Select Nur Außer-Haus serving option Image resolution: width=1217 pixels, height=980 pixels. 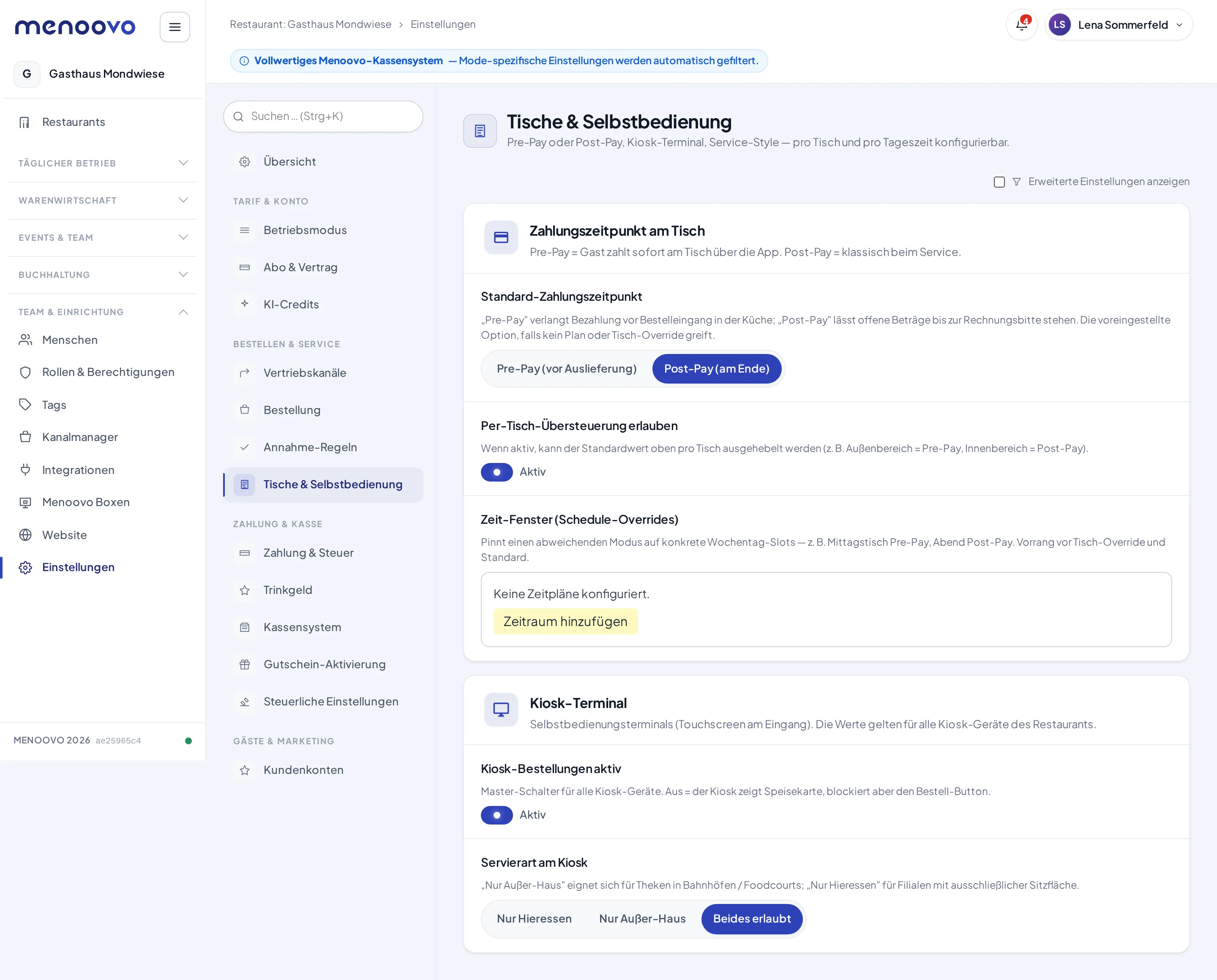[642, 918]
